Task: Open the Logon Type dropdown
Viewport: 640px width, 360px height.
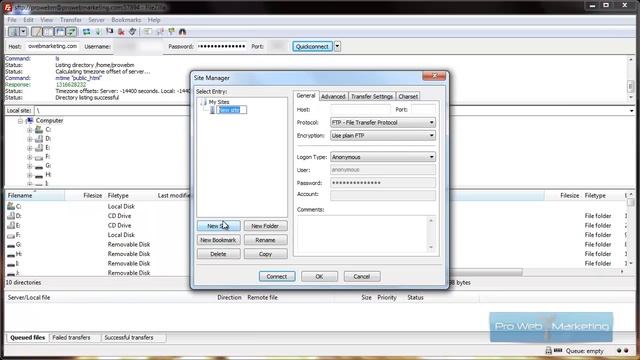Action: (382, 157)
